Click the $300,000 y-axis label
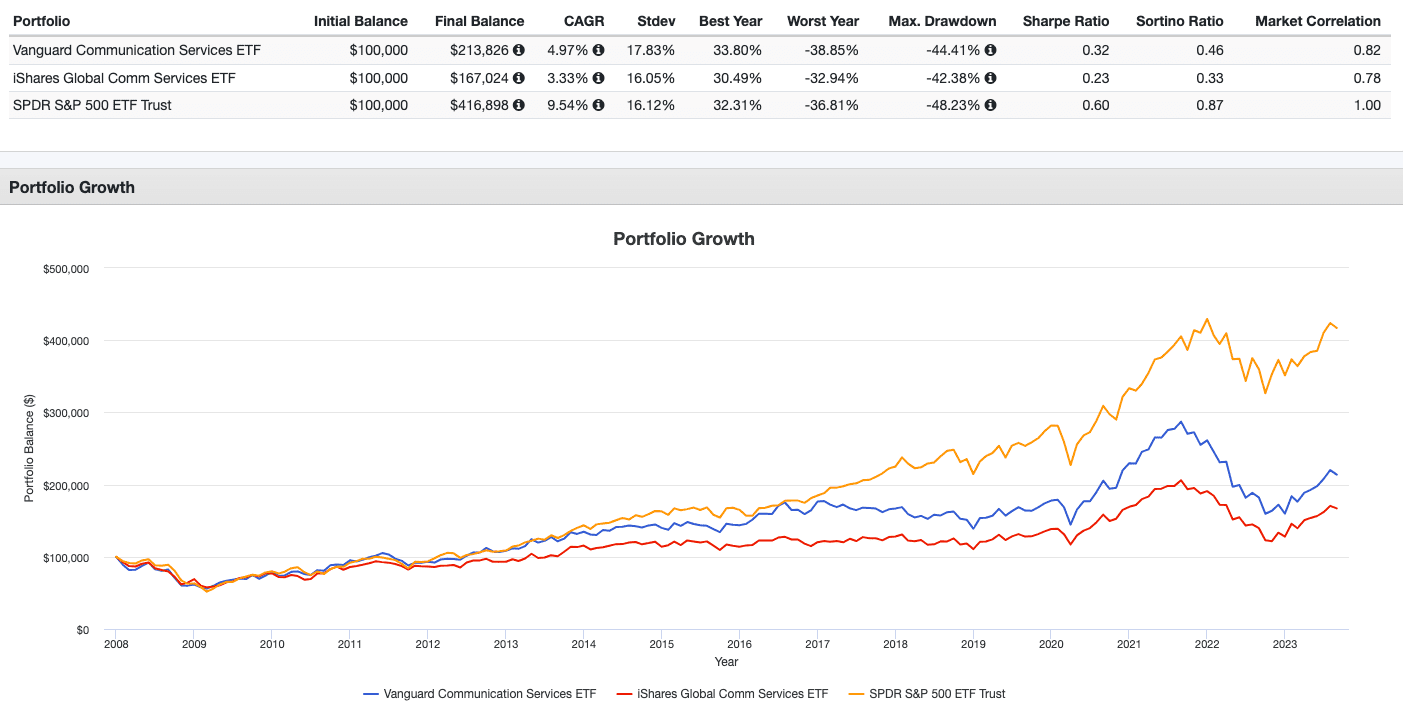Screen dimensions: 1403x714 68,413
